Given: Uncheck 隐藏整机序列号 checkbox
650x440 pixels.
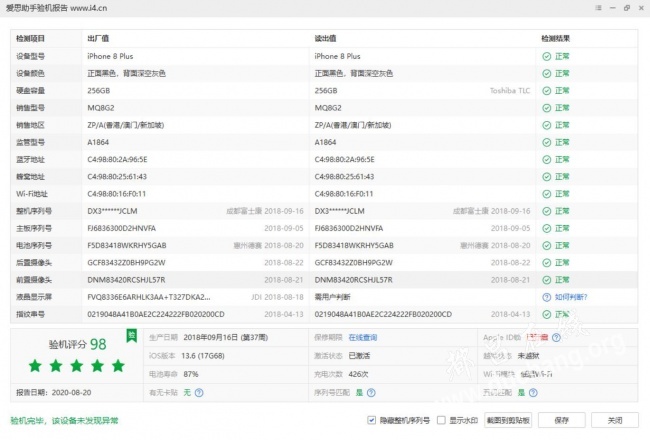Looking at the screenshot, I should coord(371,420).
